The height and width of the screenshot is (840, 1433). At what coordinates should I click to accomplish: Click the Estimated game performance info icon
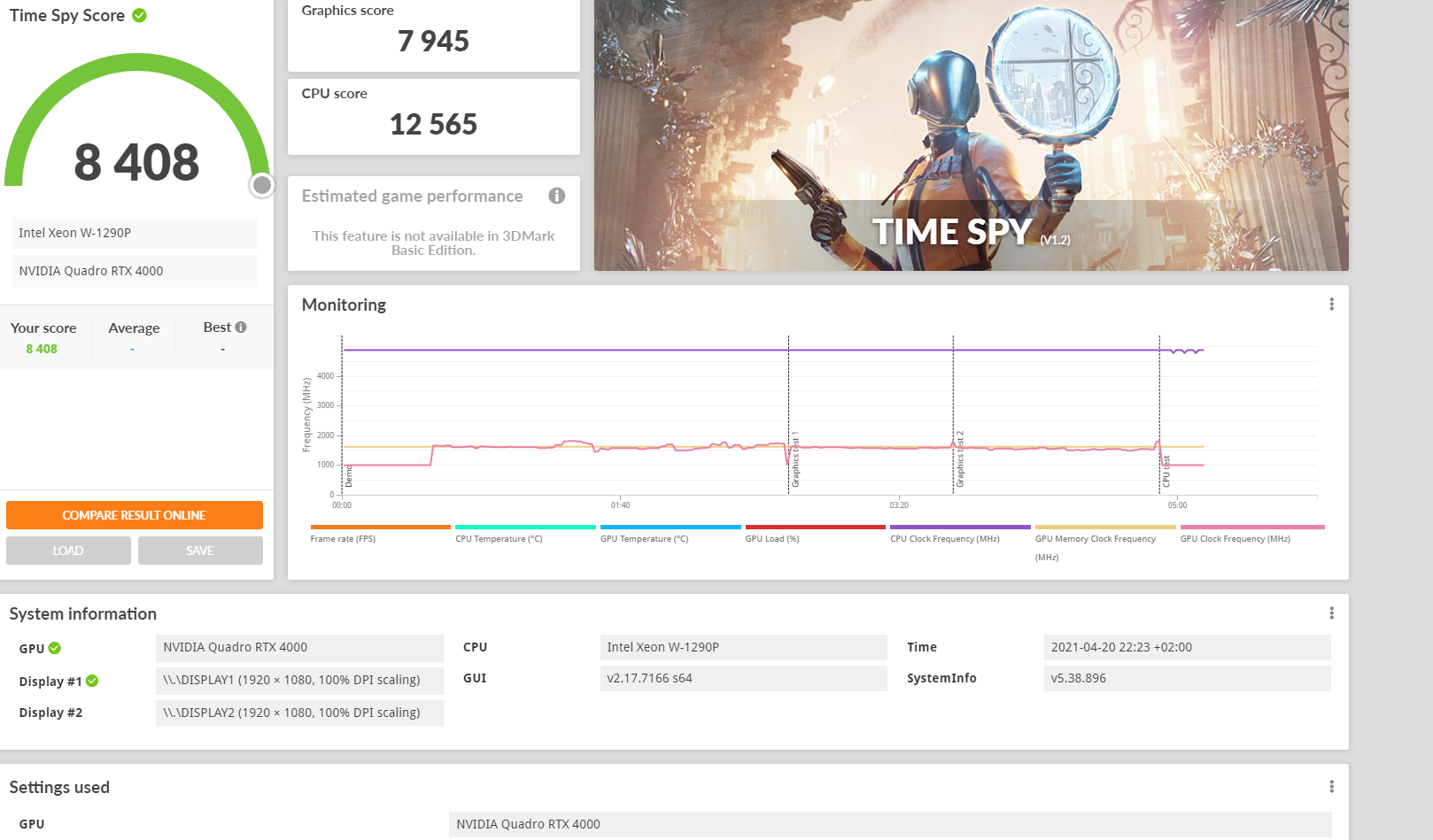(x=556, y=196)
